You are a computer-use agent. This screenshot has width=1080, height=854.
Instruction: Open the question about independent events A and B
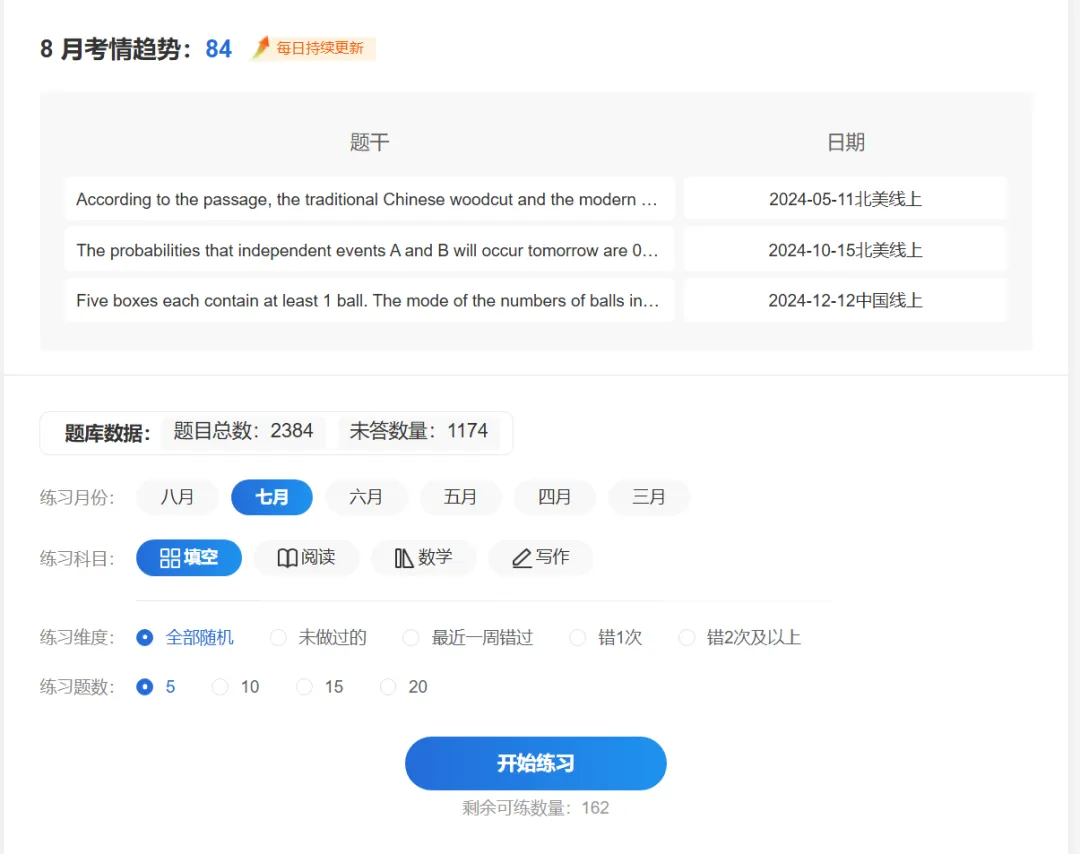click(368, 249)
